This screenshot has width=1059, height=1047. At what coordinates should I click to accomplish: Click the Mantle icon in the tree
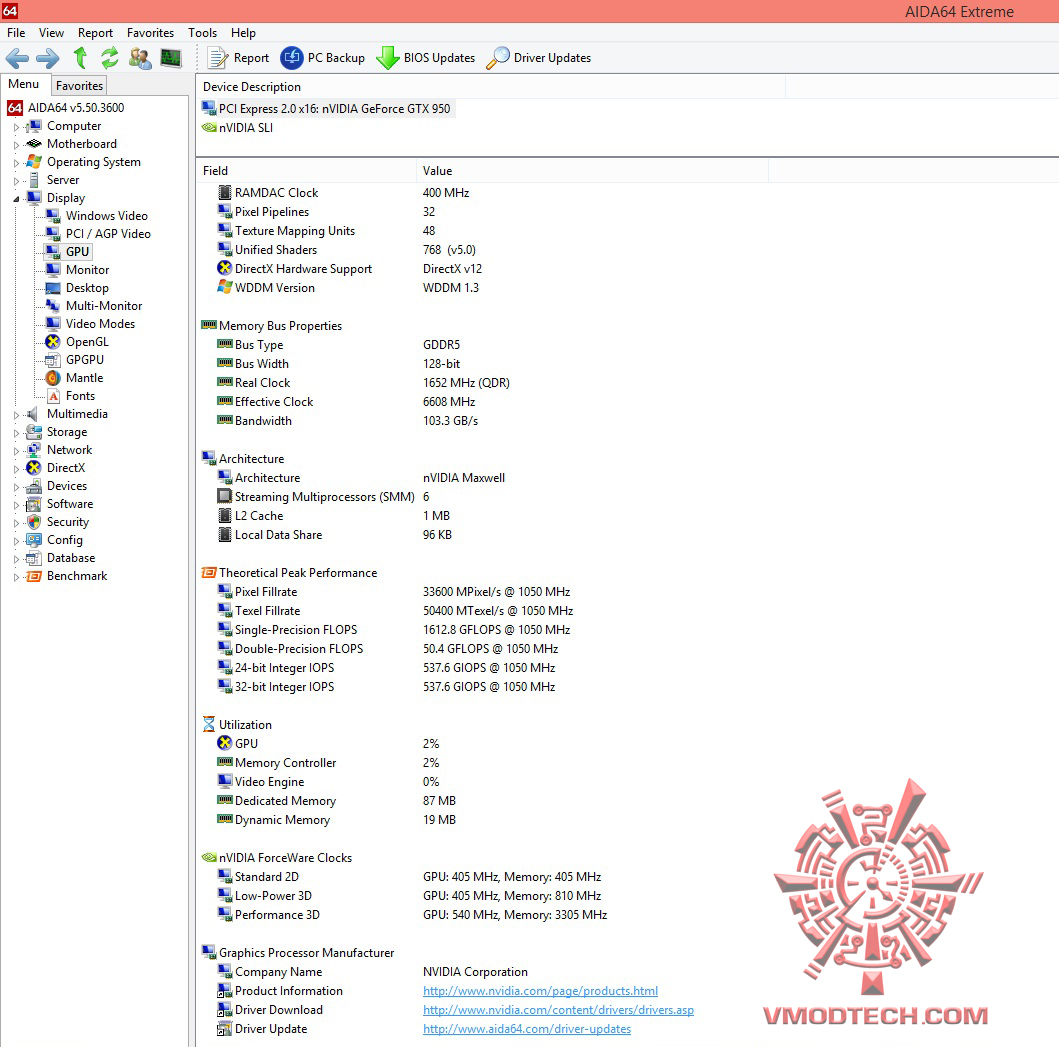tap(53, 378)
